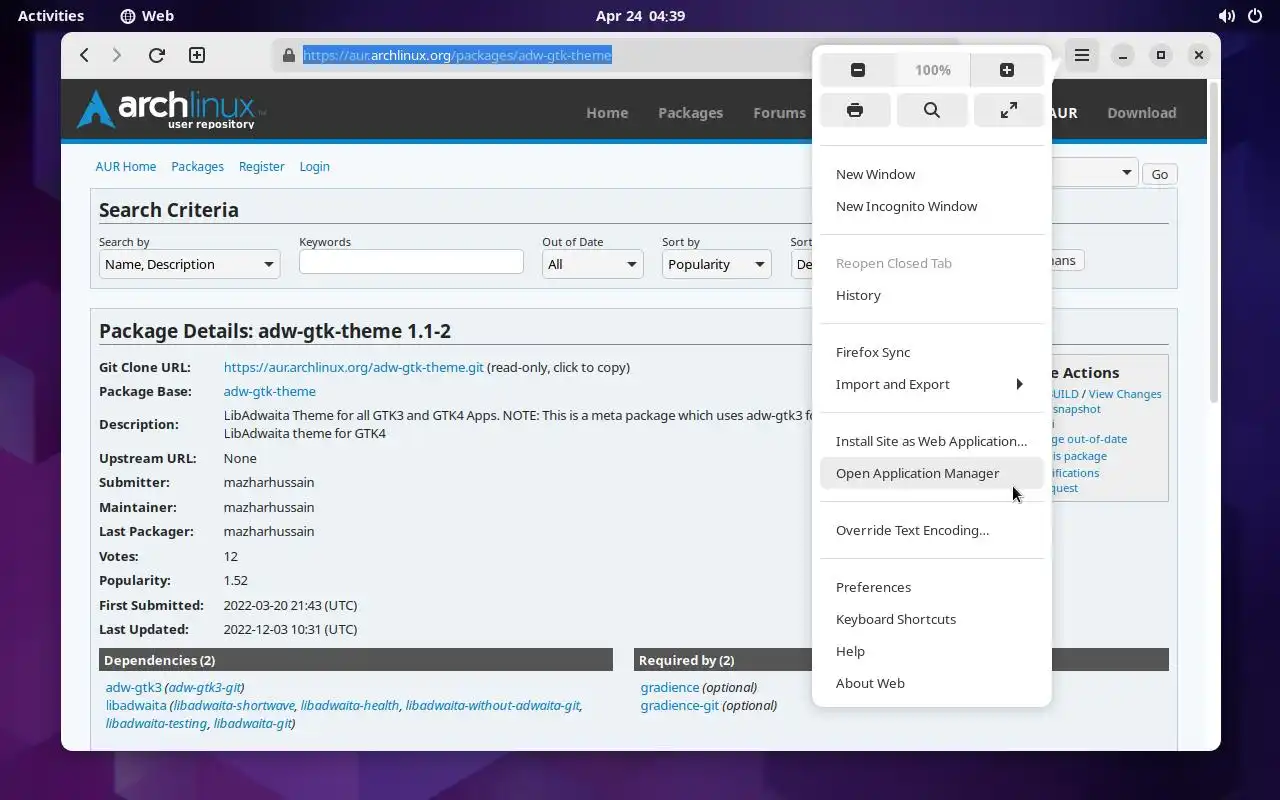
Task: Open the Packages sub-navigation link
Action: pyautogui.click(x=197, y=166)
